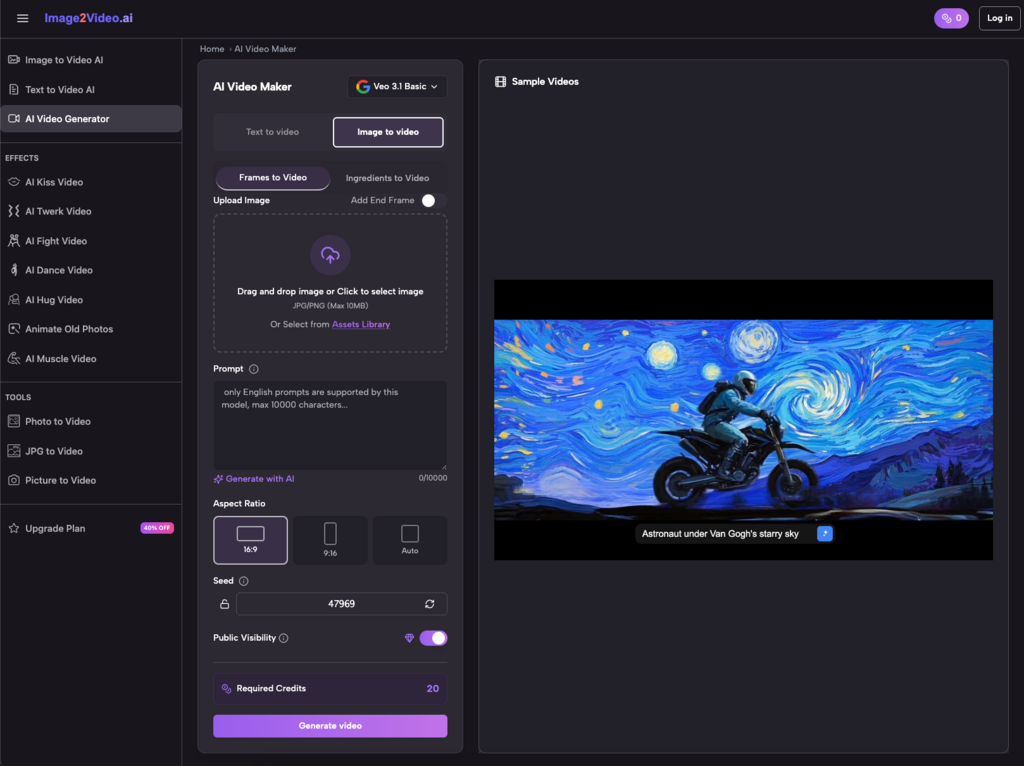Open the hamburger menu icon
The height and width of the screenshot is (766, 1024).
pyautogui.click(x=23, y=18)
